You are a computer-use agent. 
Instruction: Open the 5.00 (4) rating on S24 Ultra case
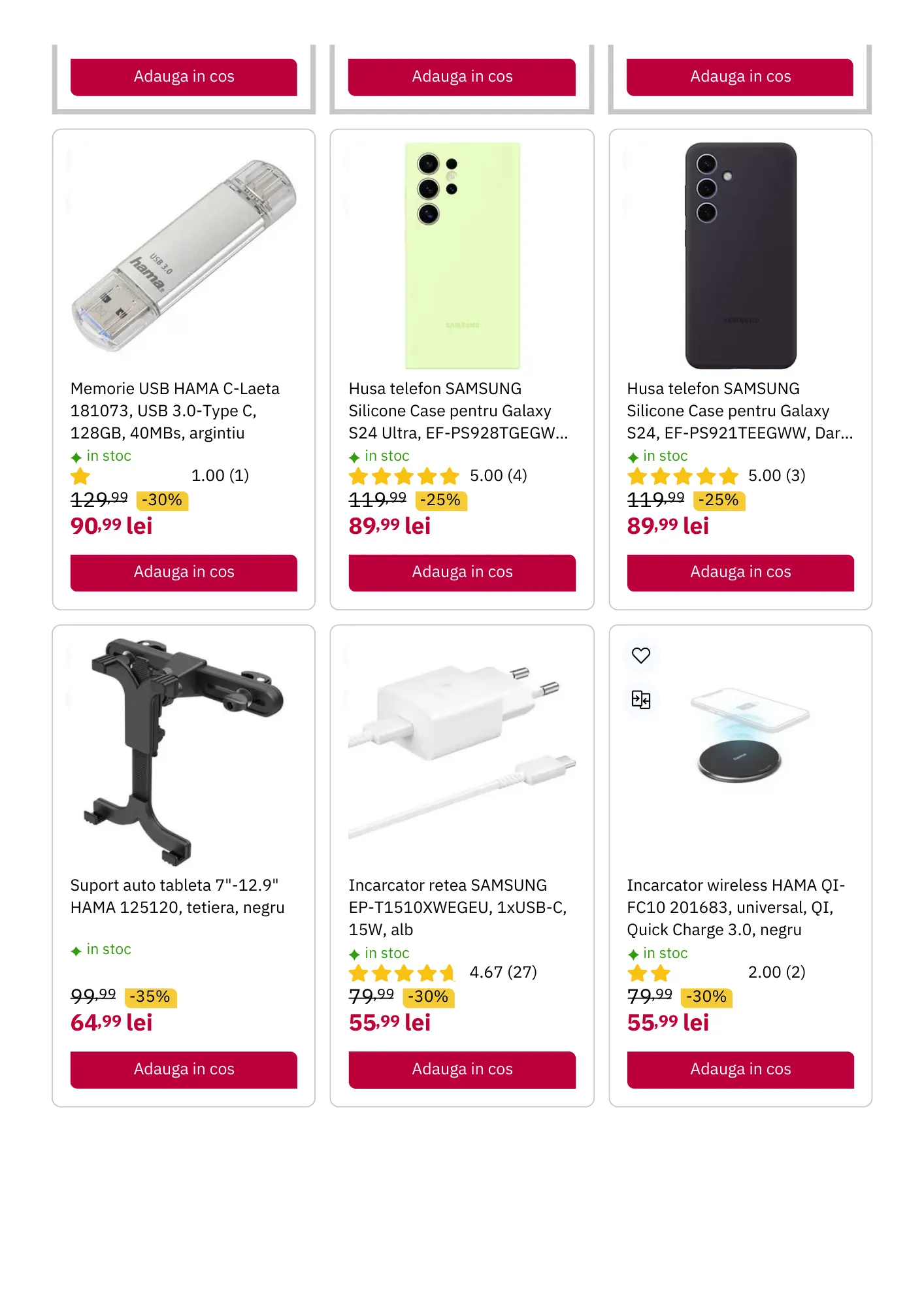438,476
